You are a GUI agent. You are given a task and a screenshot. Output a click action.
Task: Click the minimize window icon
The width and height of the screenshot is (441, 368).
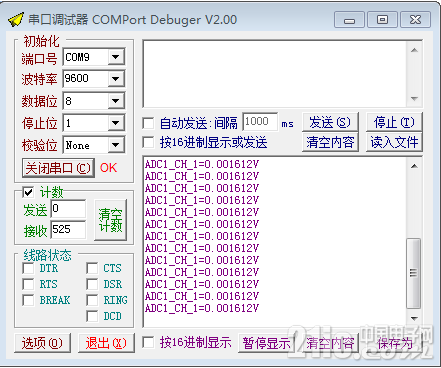pos(349,20)
